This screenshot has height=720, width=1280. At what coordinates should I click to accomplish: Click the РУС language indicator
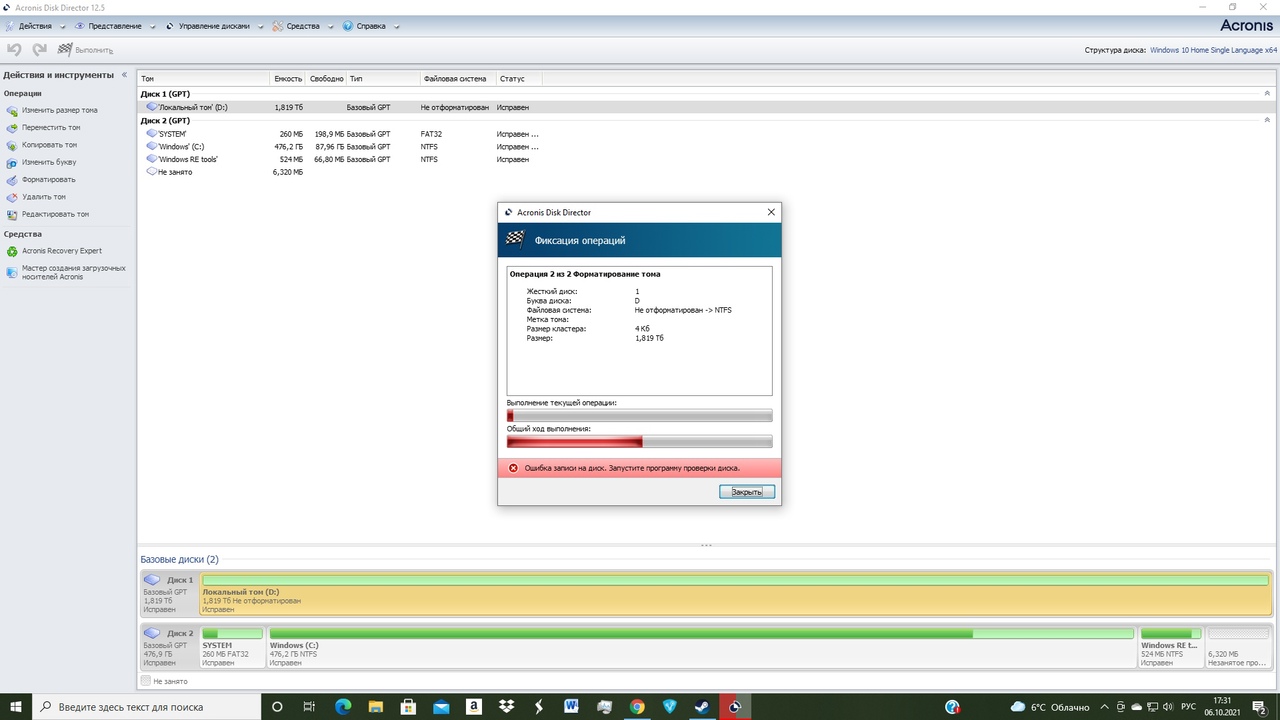click(1189, 707)
